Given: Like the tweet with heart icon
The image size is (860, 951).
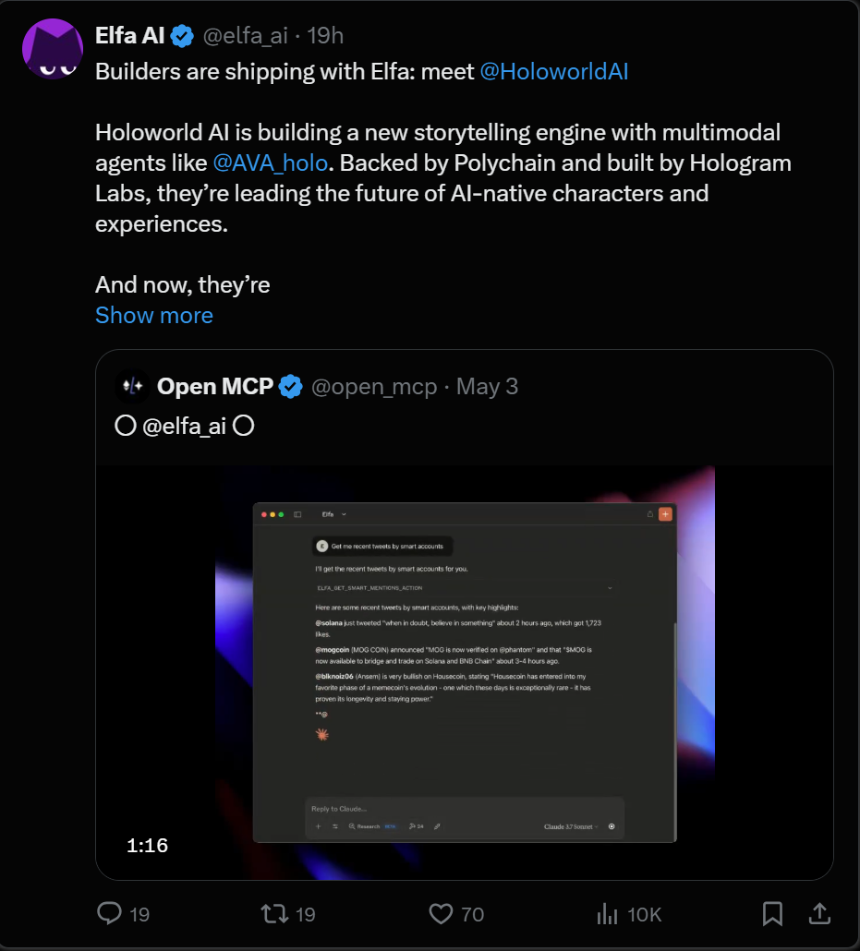Looking at the screenshot, I should tap(441, 913).
